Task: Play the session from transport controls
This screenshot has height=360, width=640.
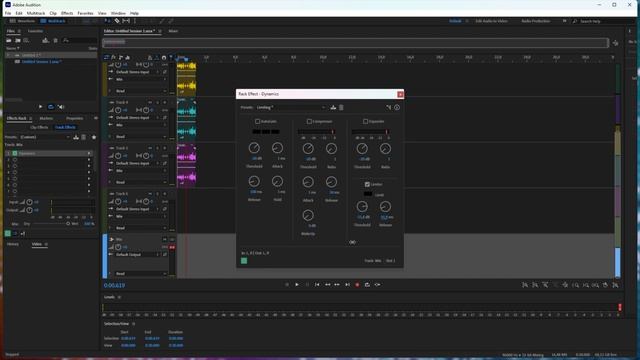Action: tap(297, 284)
